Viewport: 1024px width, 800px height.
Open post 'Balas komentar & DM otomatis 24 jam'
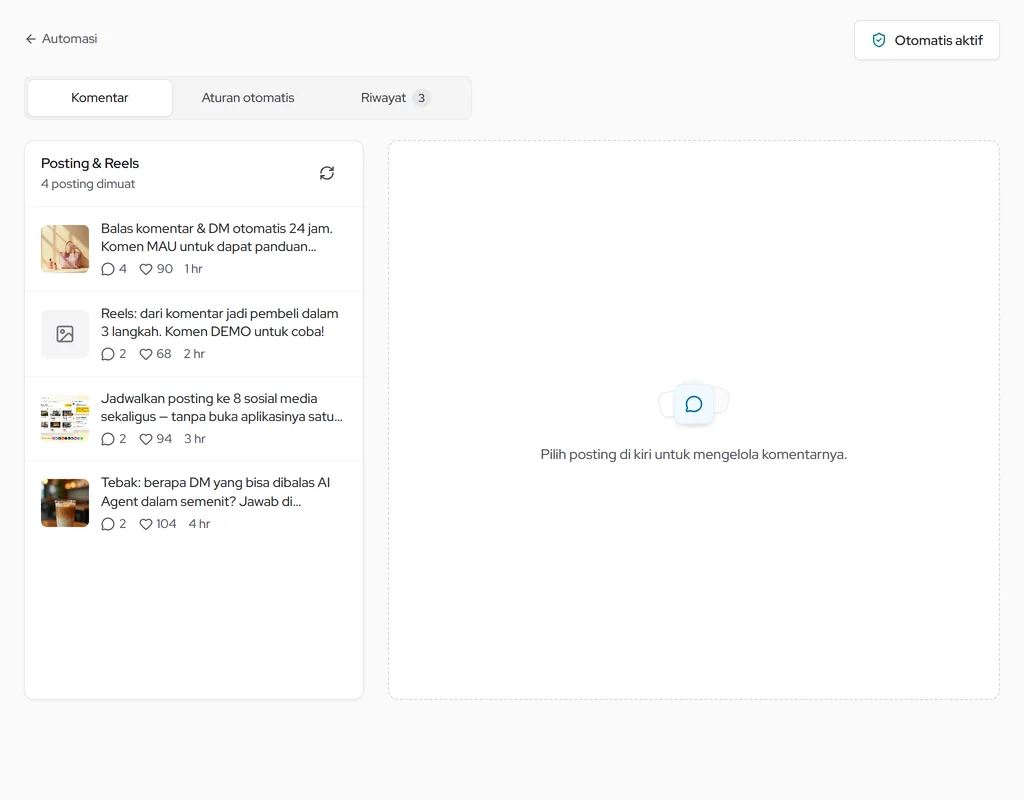(194, 249)
